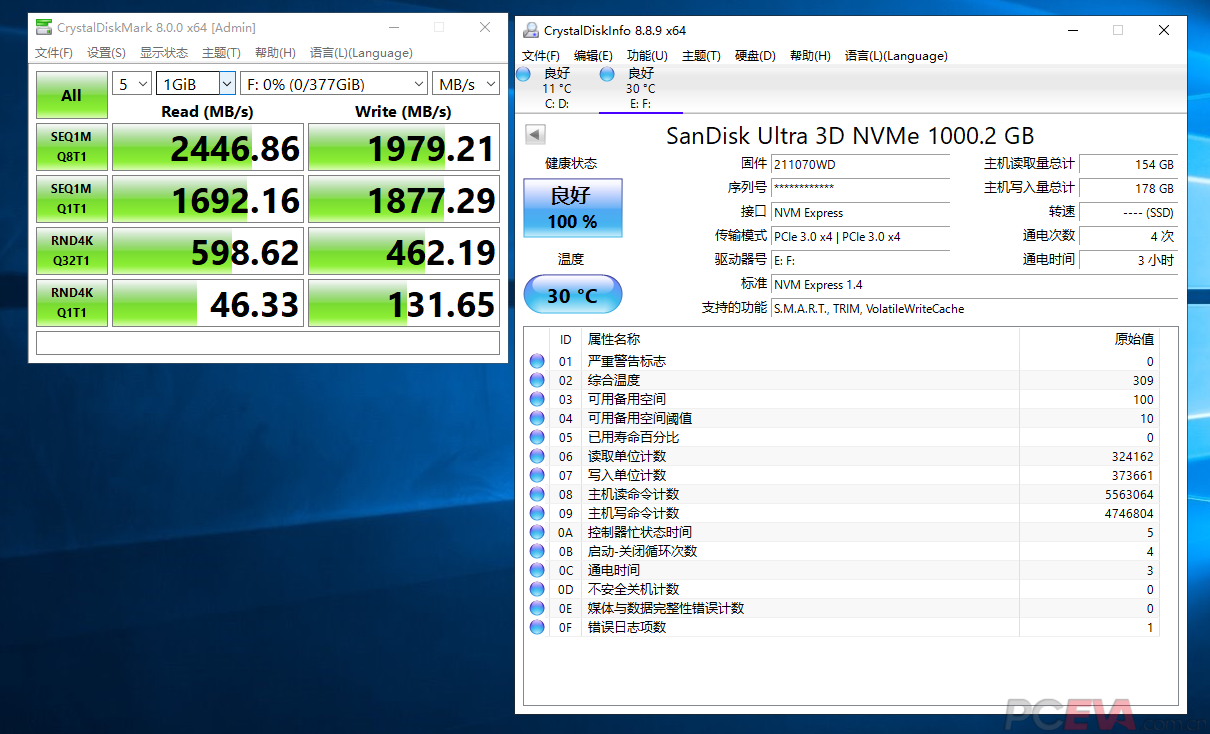
Task: Click the SanDisk Ultra 3D NVMe model title
Action: (850, 135)
